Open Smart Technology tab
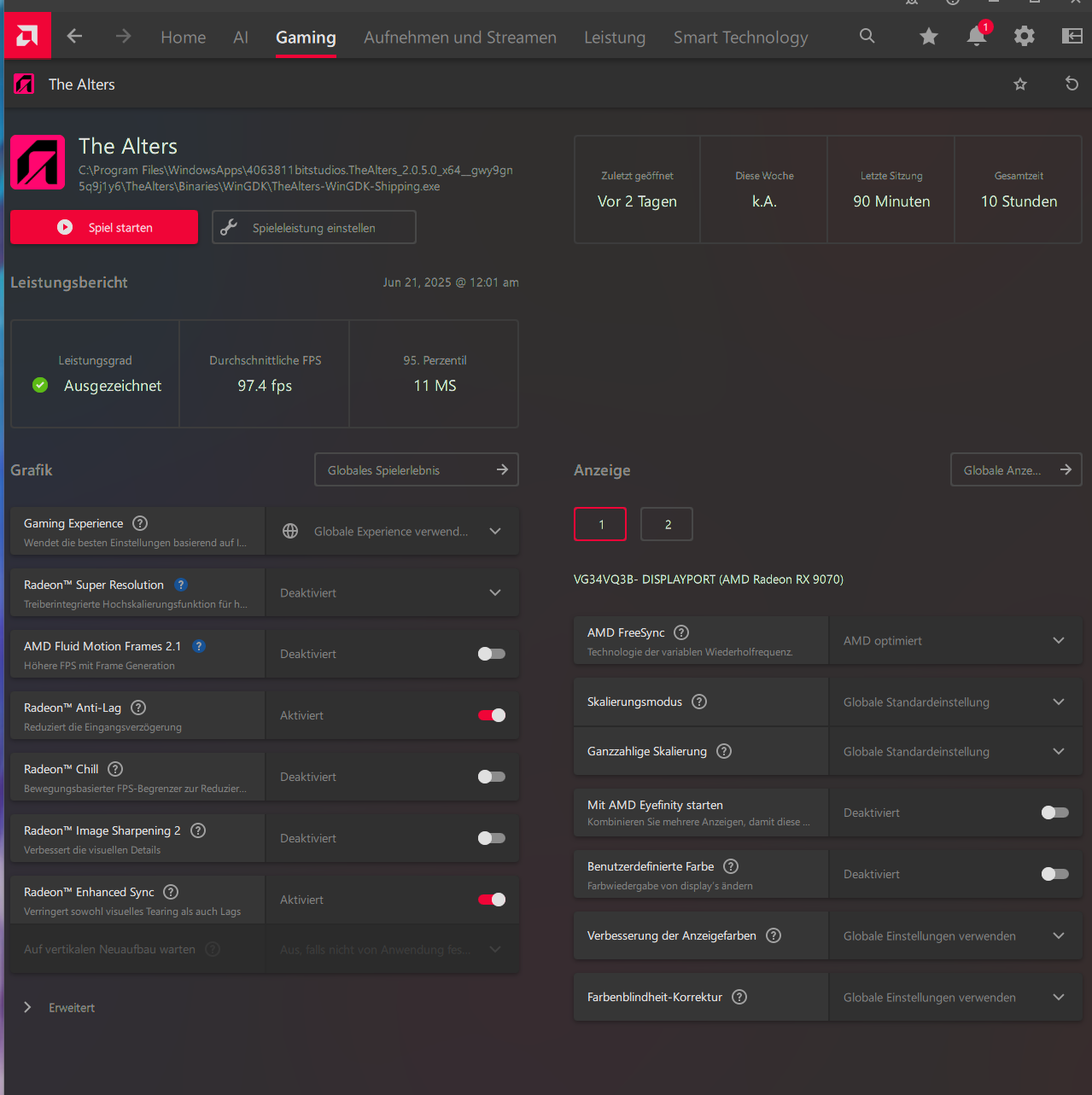 pos(741,37)
